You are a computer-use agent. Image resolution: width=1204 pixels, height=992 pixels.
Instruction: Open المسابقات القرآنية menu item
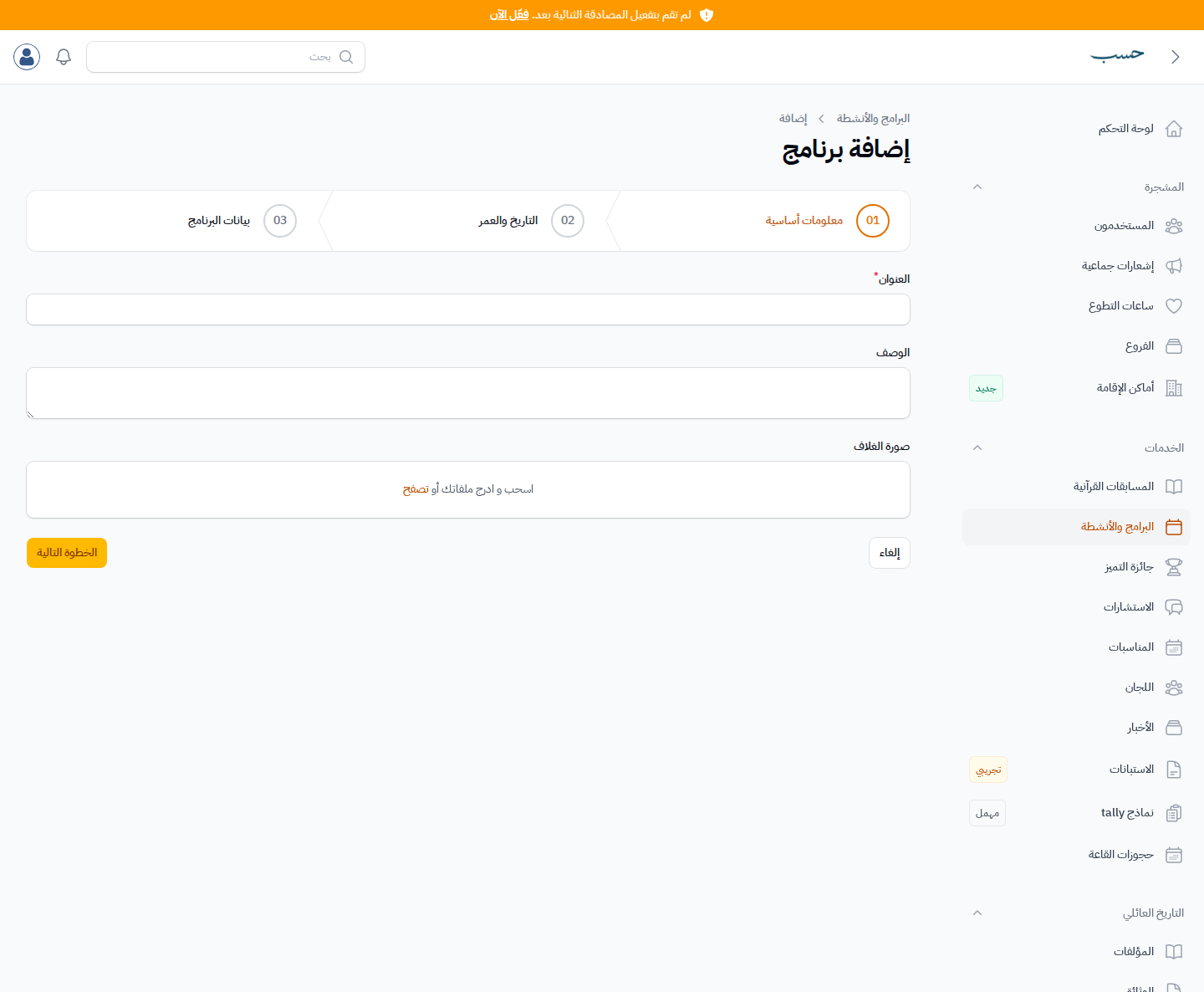pyautogui.click(x=1076, y=487)
